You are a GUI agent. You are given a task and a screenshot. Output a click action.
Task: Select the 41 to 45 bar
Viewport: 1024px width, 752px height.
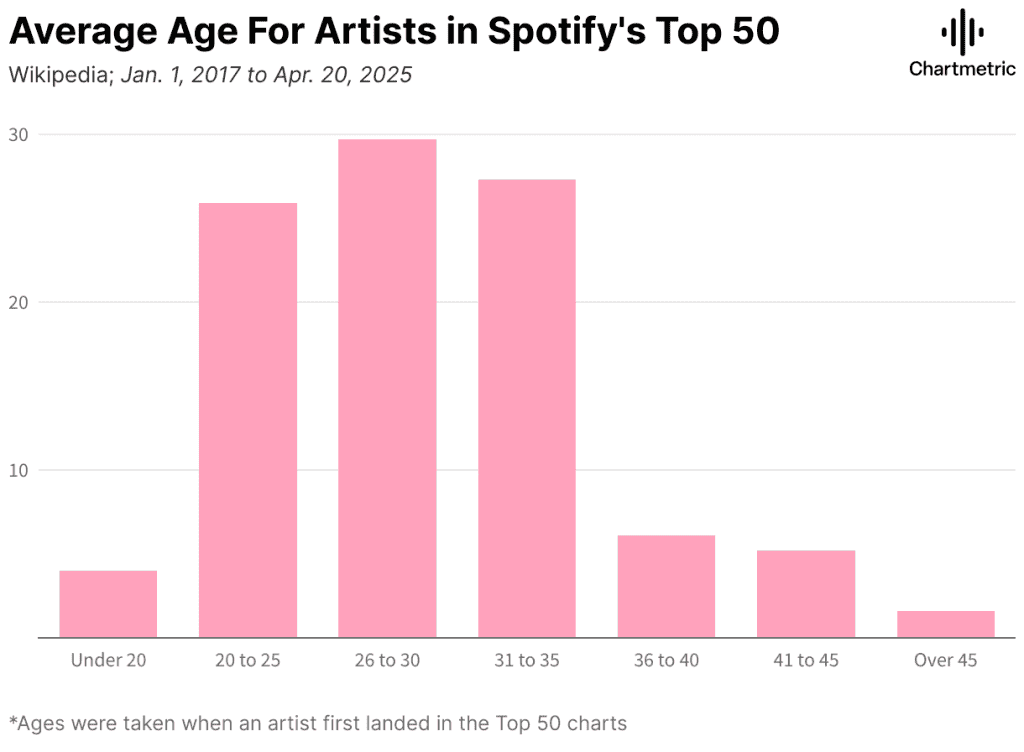point(806,593)
